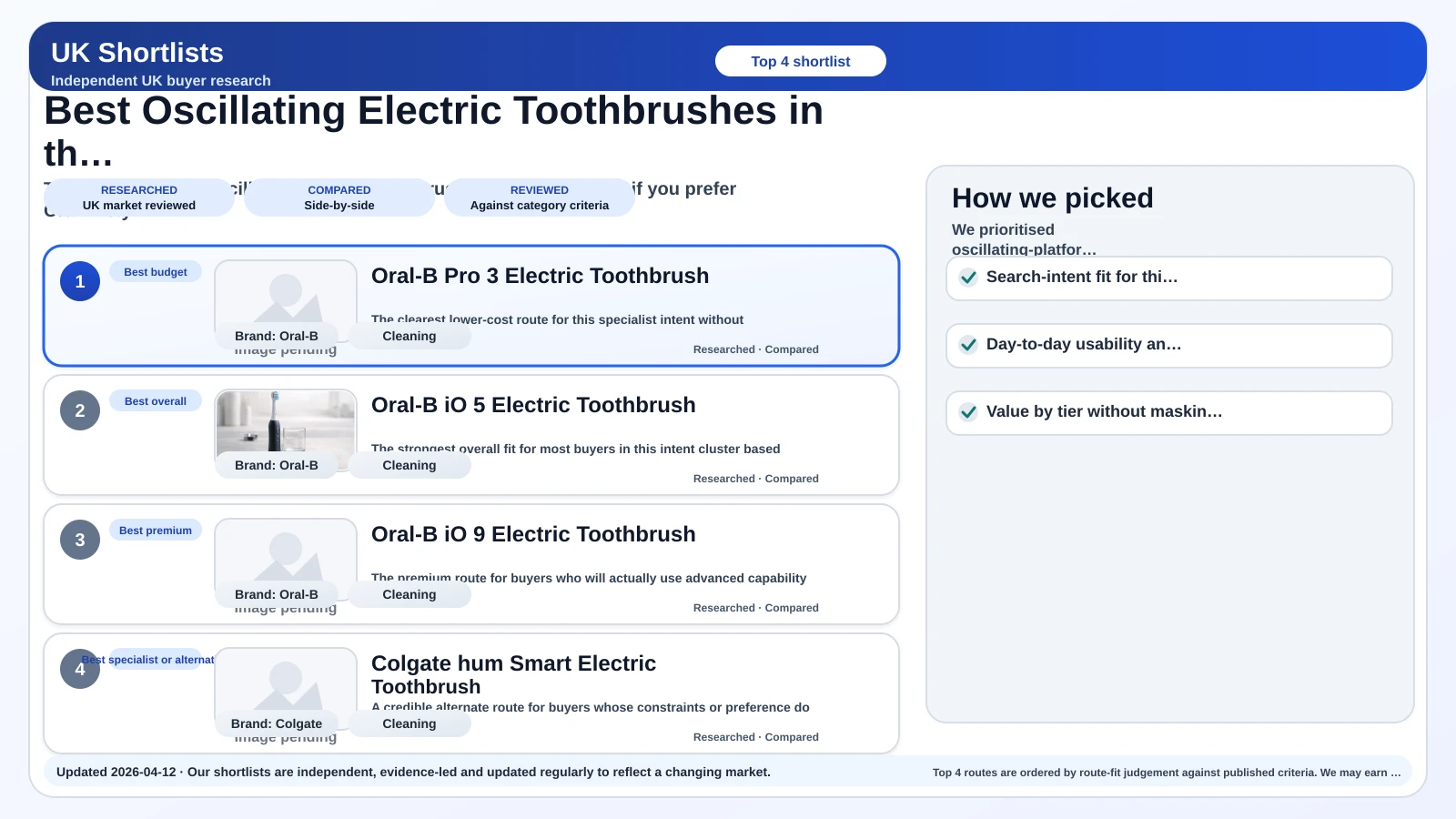
Task: Click the premium route for buyers description
Action: [x=589, y=578]
